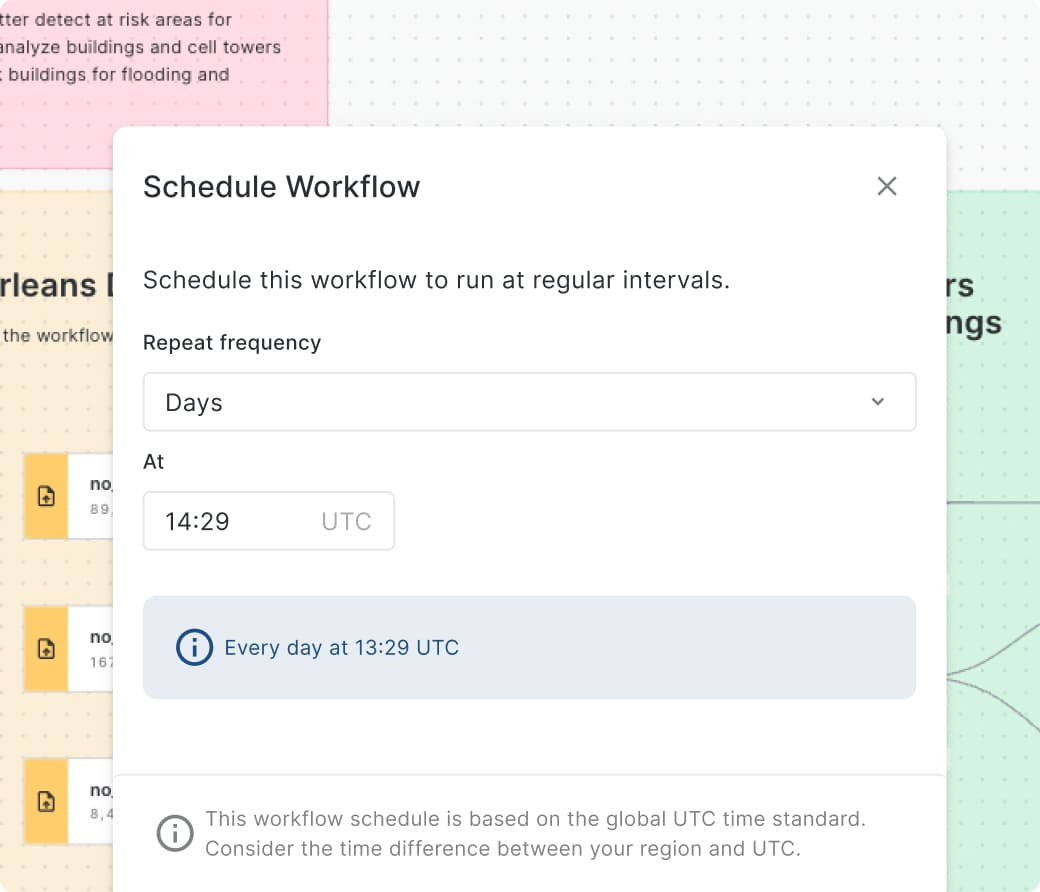Image resolution: width=1040 pixels, height=892 pixels.
Task: Click the Schedule Workflow dialog title
Action: click(x=281, y=186)
